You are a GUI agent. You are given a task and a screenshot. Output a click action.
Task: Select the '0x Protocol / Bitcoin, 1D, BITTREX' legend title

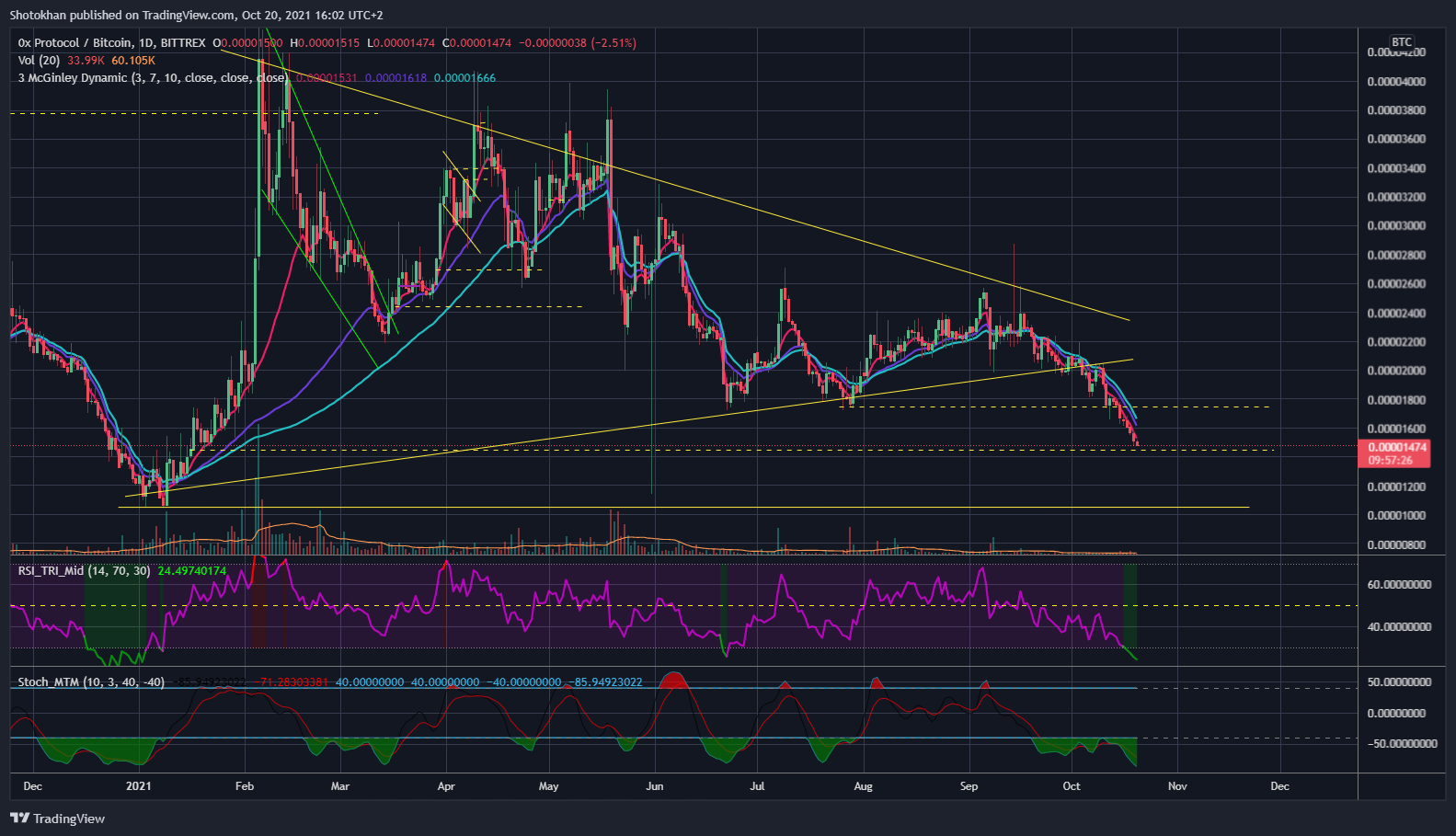point(111,43)
